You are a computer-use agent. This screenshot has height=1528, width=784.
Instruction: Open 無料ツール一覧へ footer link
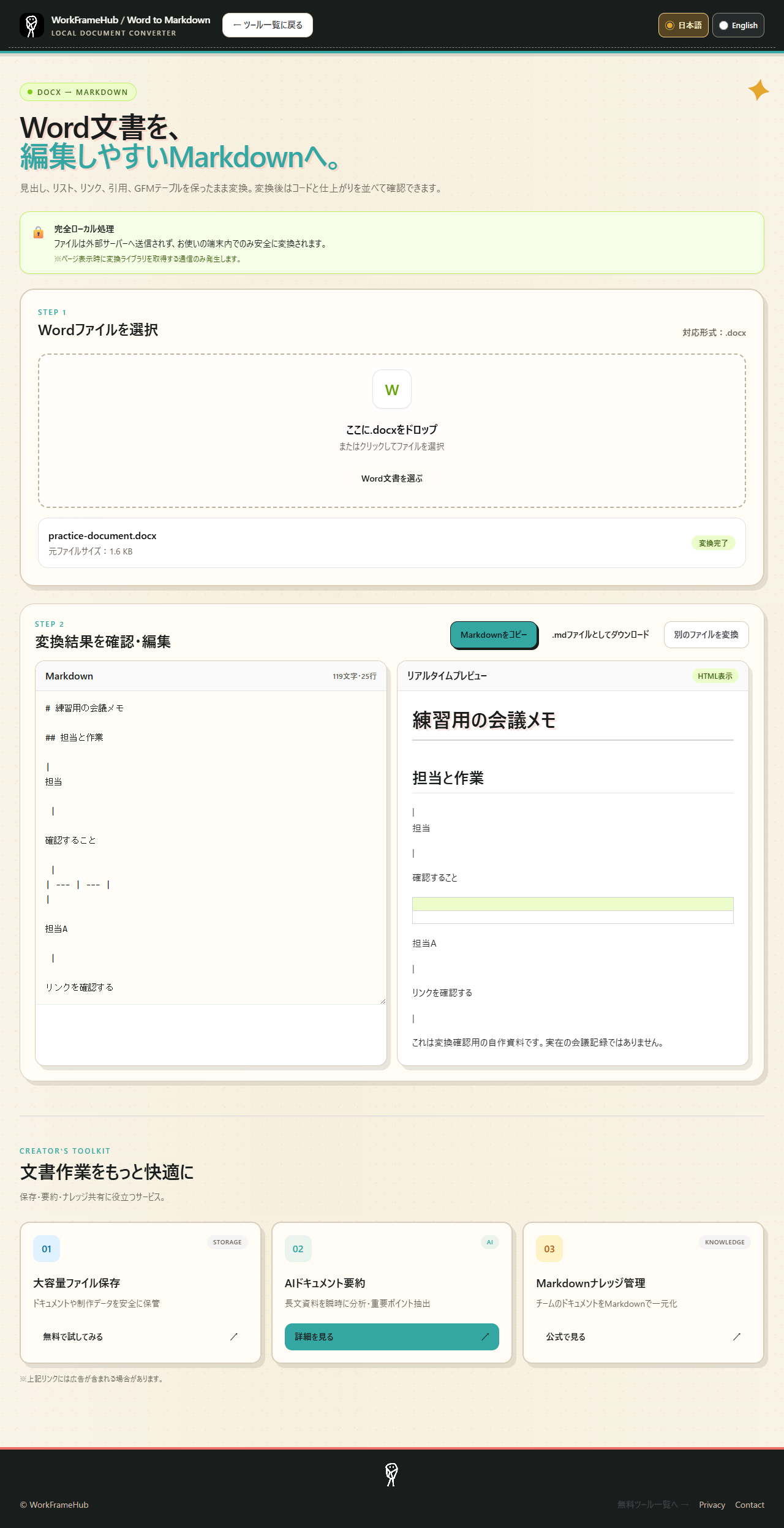[653, 1505]
